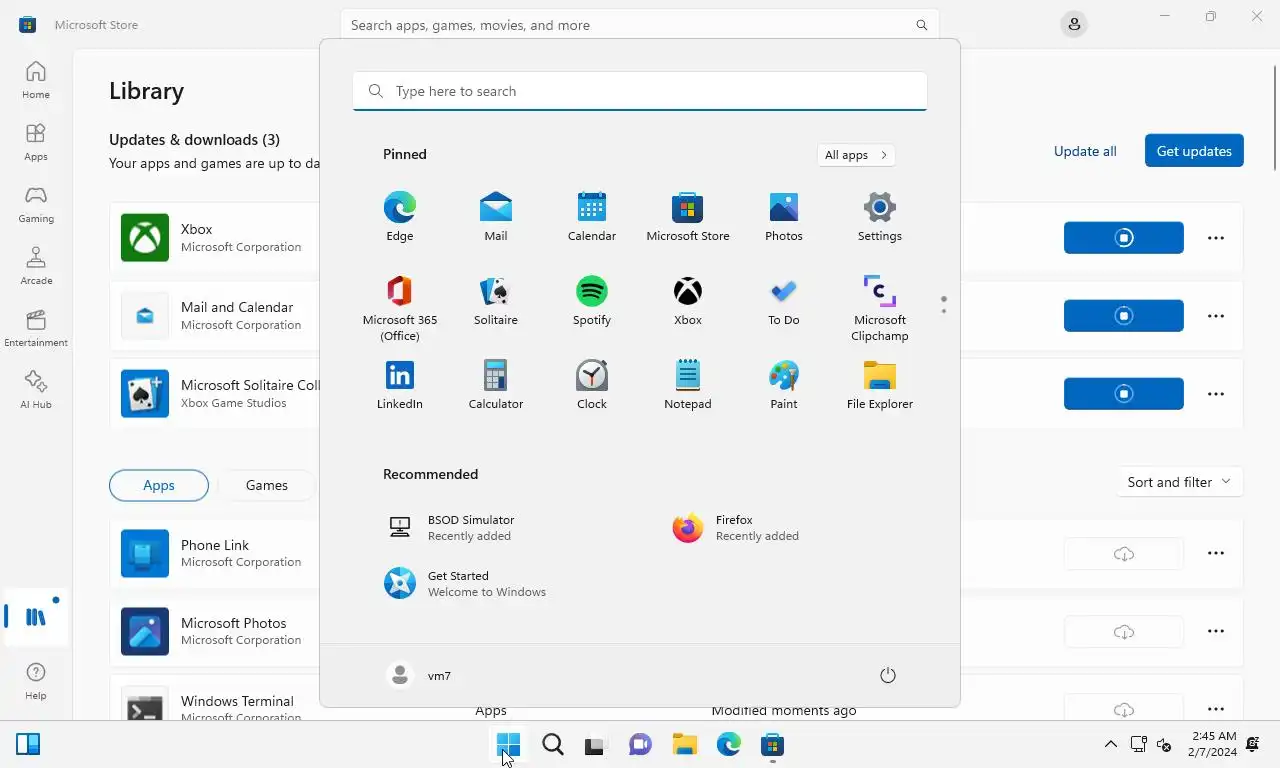
Task: Open Arcade section in Store sidebar
Action: click(x=36, y=266)
